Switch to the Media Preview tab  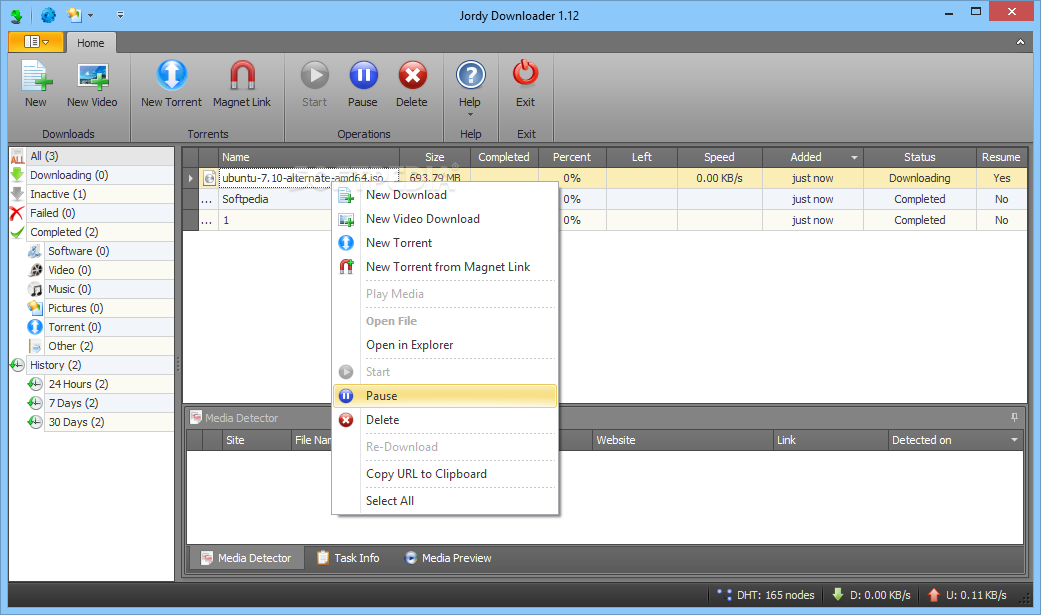tap(449, 559)
